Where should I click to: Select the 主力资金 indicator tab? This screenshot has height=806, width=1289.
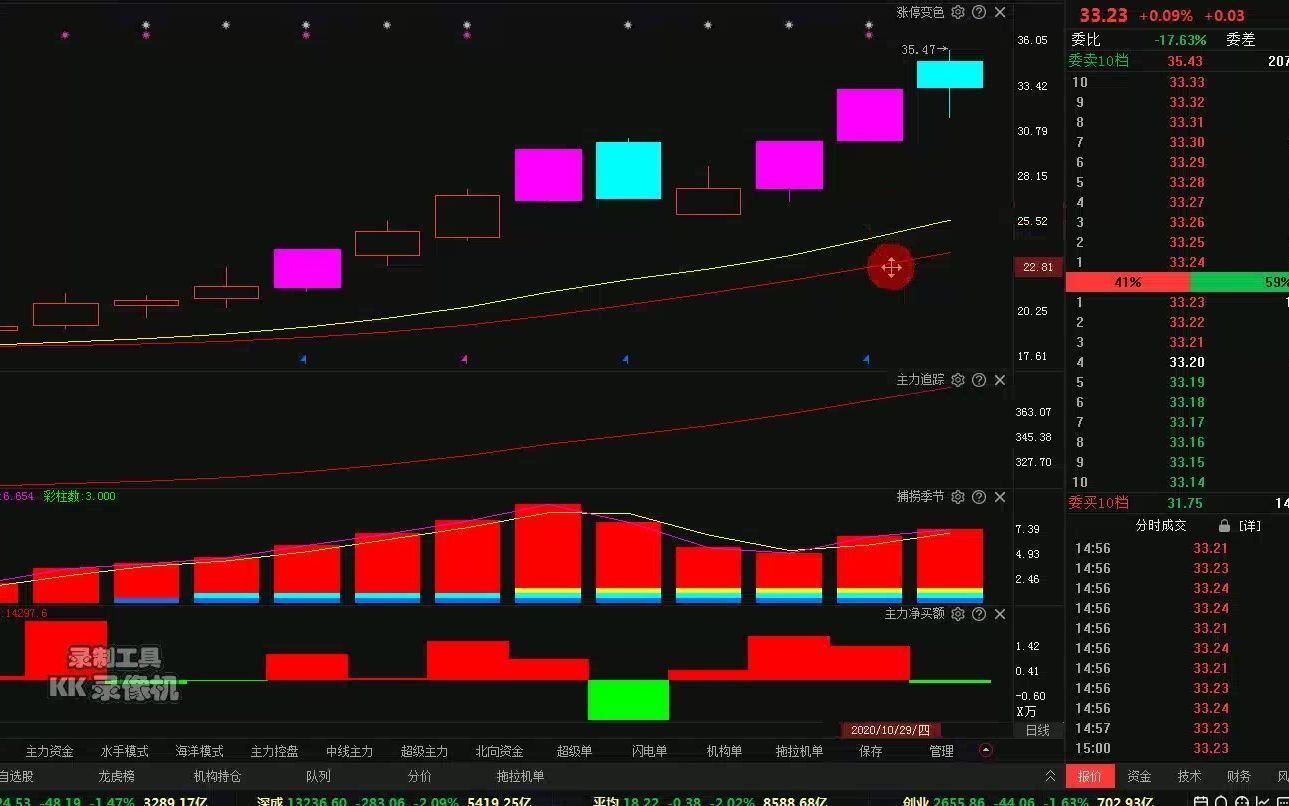point(50,751)
